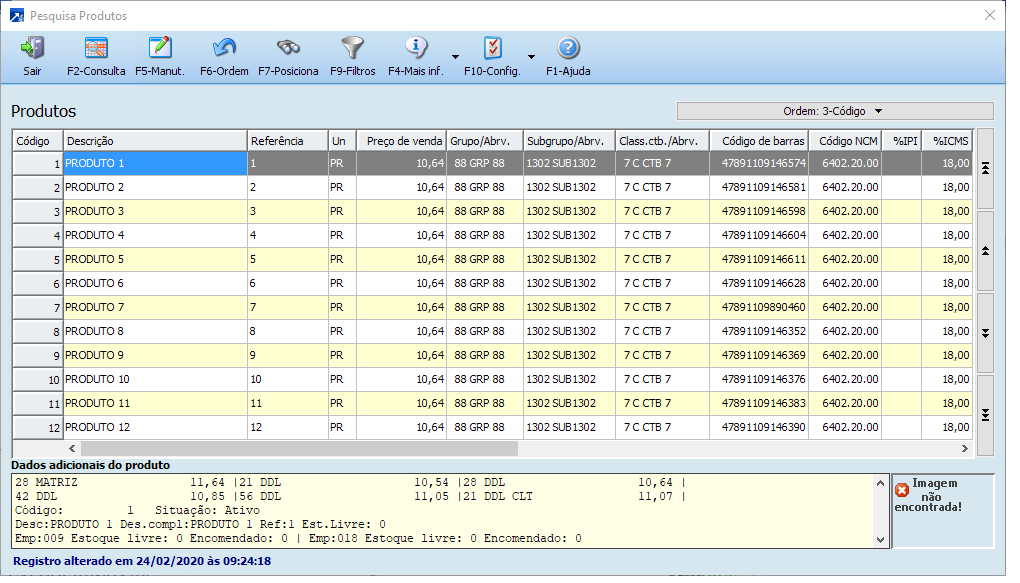Click the F6-Ordem sort icon
The width and height of the screenshot is (1020, 583).
pyautogui.click(x=224, y=56)
